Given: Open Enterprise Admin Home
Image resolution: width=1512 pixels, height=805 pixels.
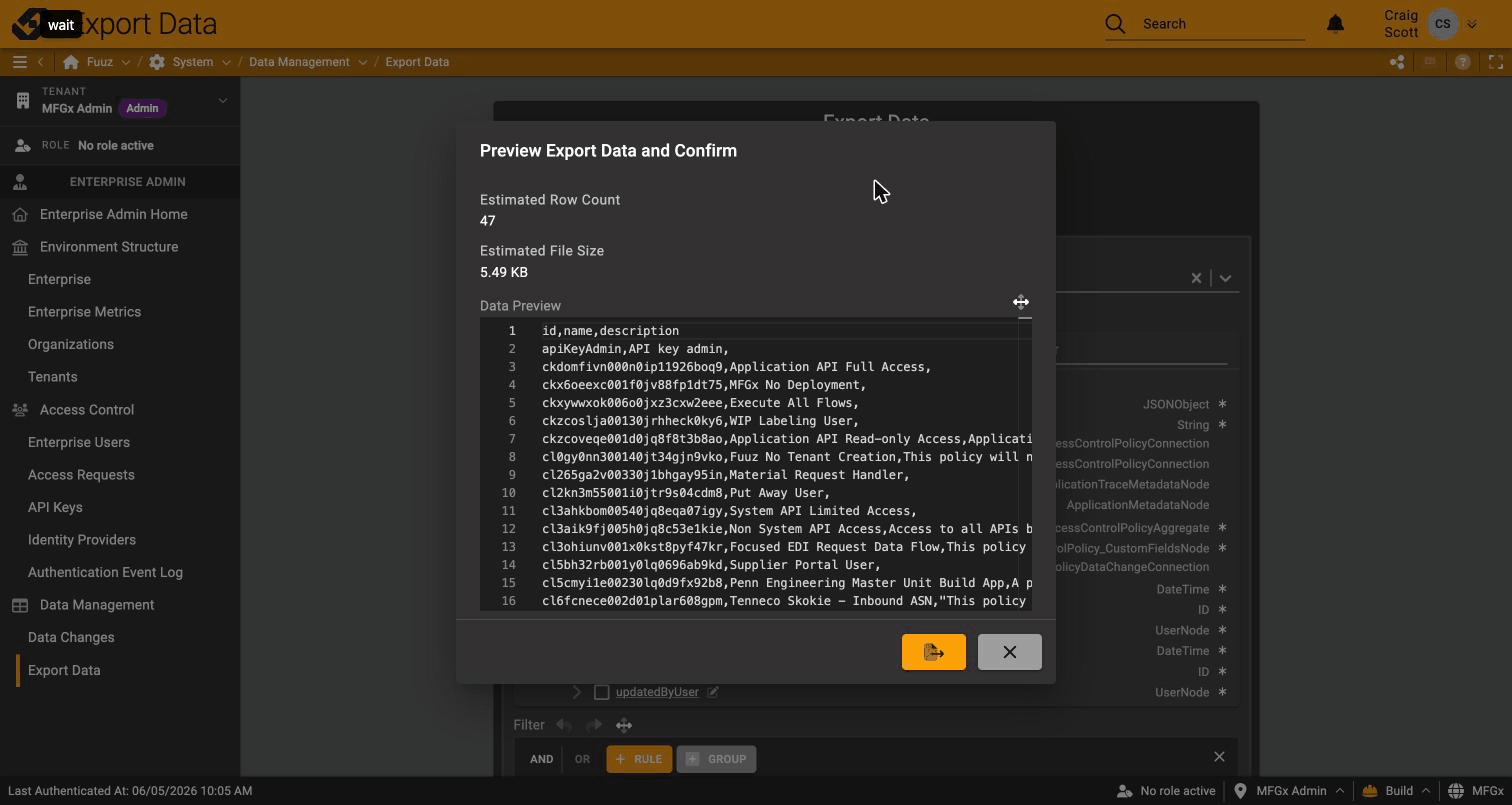Looking at the screenshot, I should (113, 214).
